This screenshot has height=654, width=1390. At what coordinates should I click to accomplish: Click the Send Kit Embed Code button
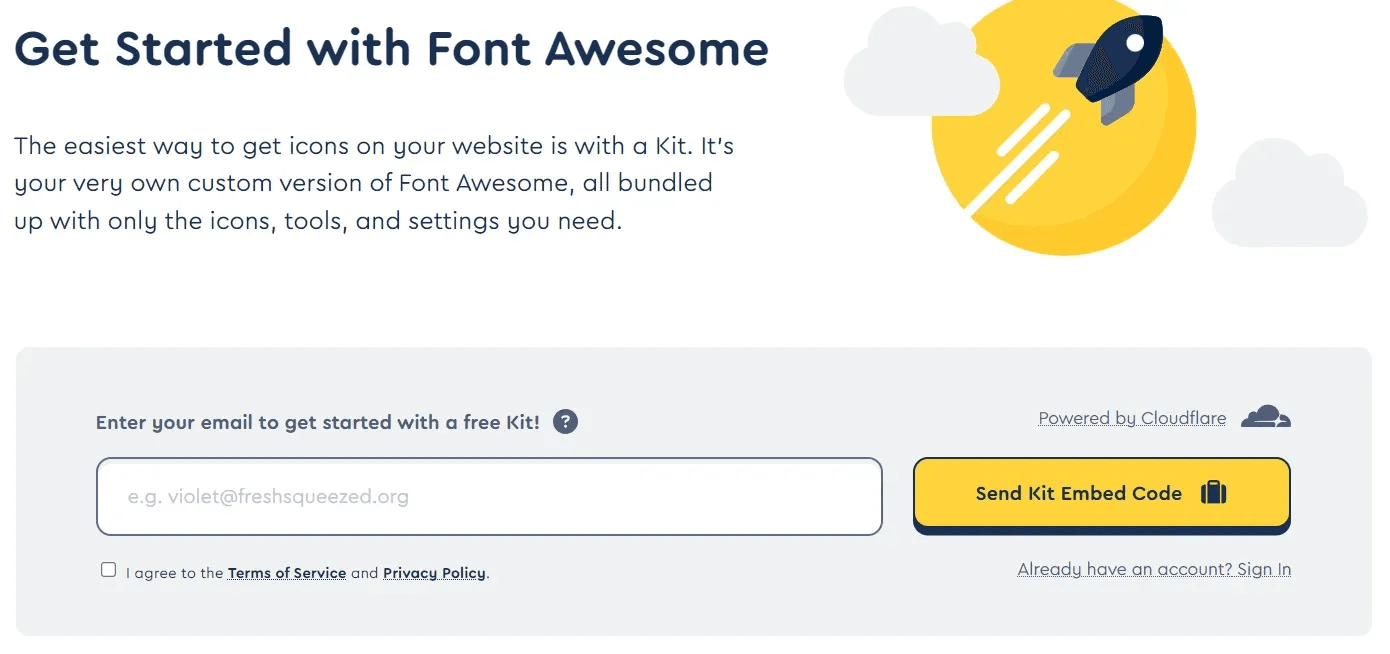tap(1100, 493)
